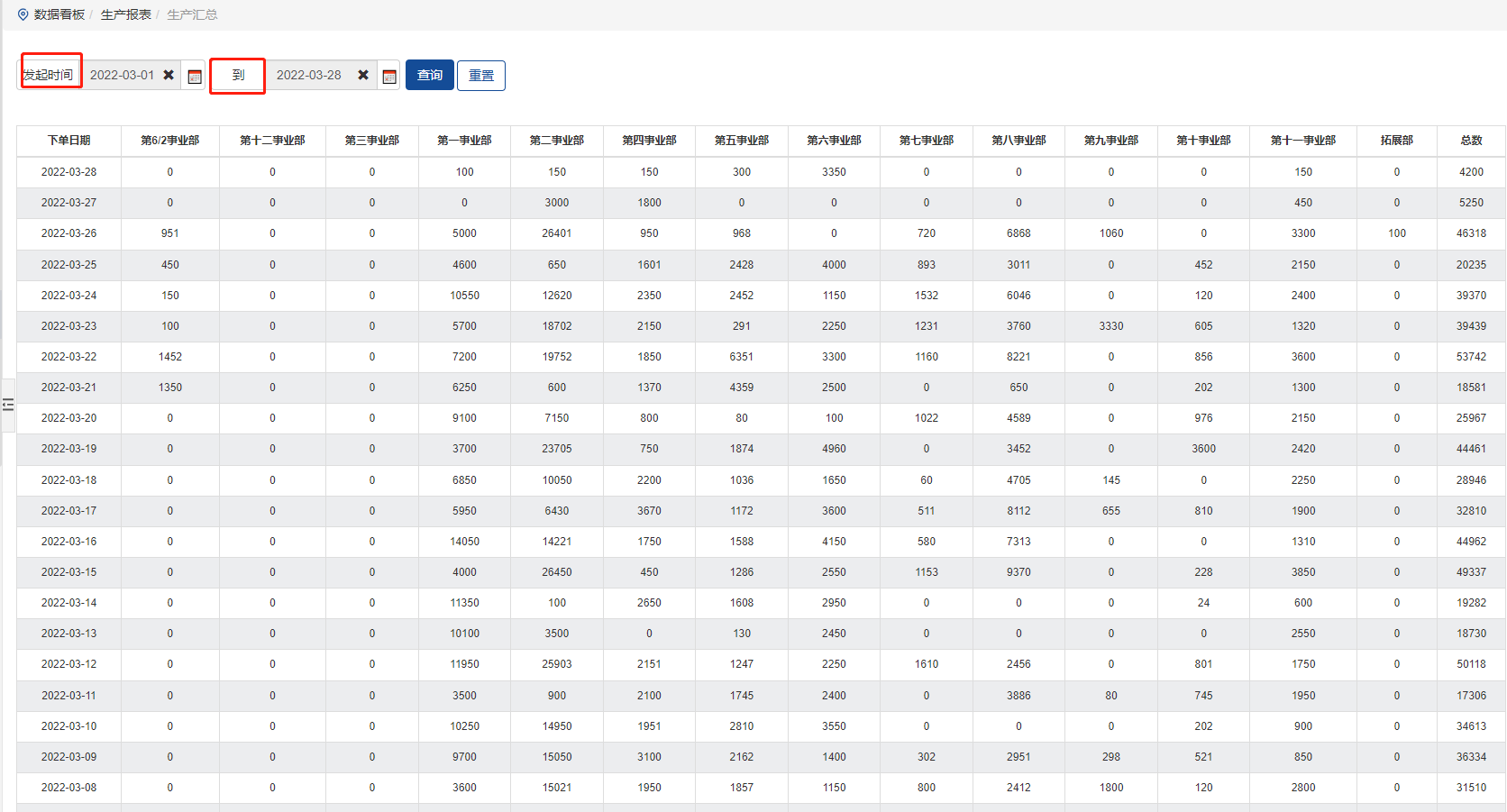Focus the start date field showing 2022-03-01

click(122, 75)
